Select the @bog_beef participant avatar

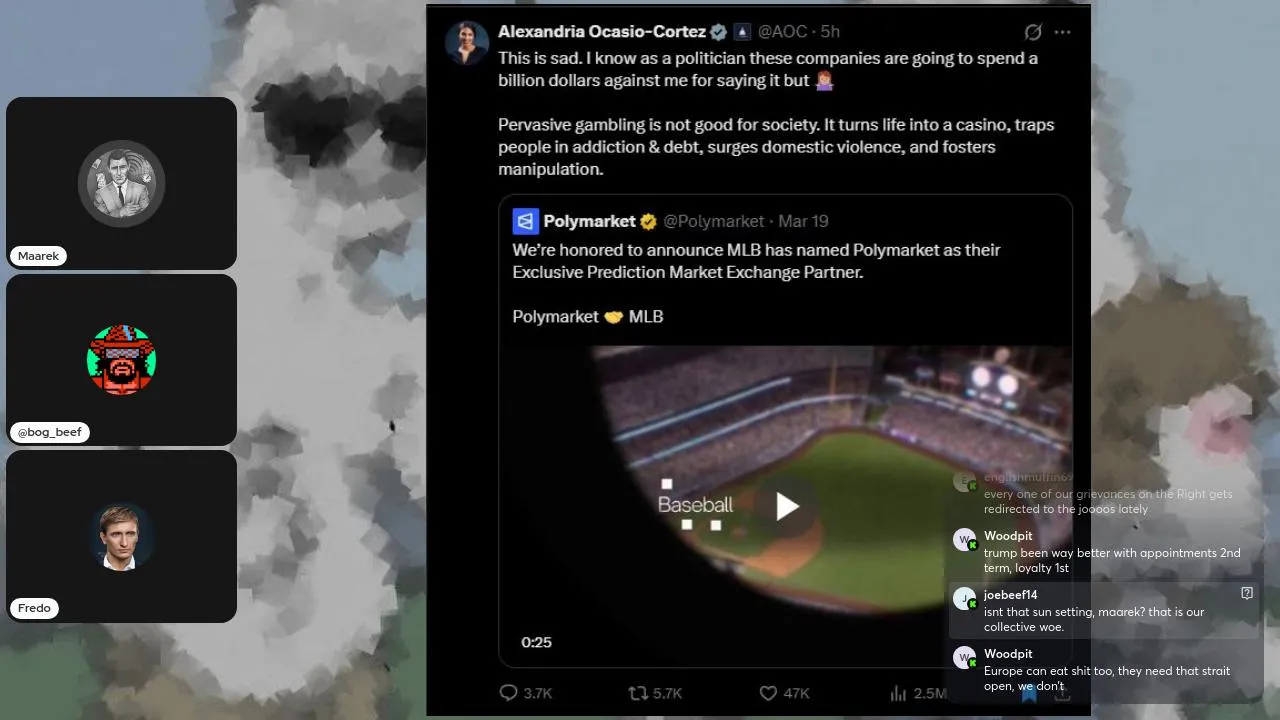122,359
